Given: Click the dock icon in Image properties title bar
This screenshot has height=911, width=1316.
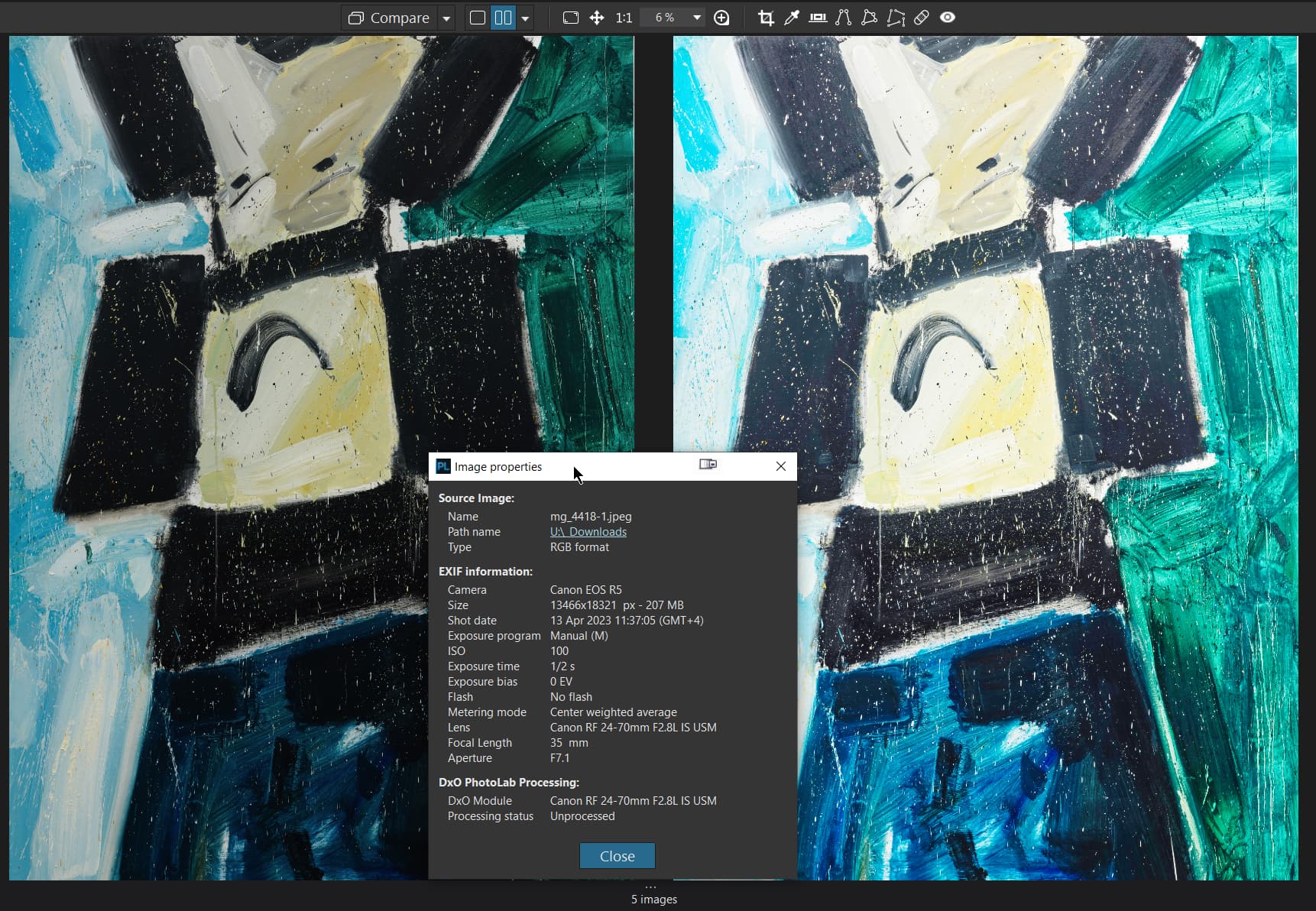Looking at the screenshot, I should pos(708,464).
